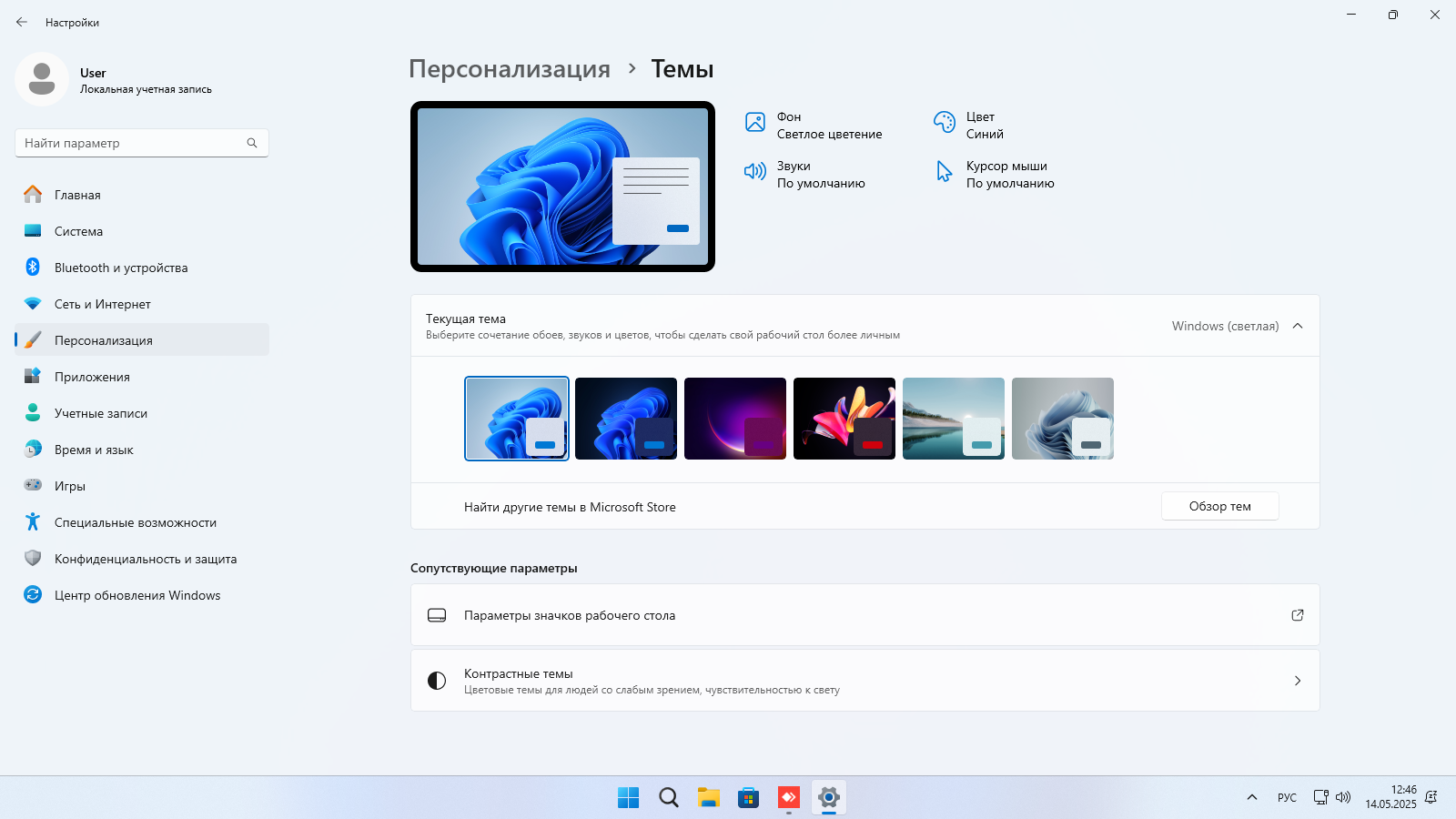Click the Система monitor icon

point(33,231)
